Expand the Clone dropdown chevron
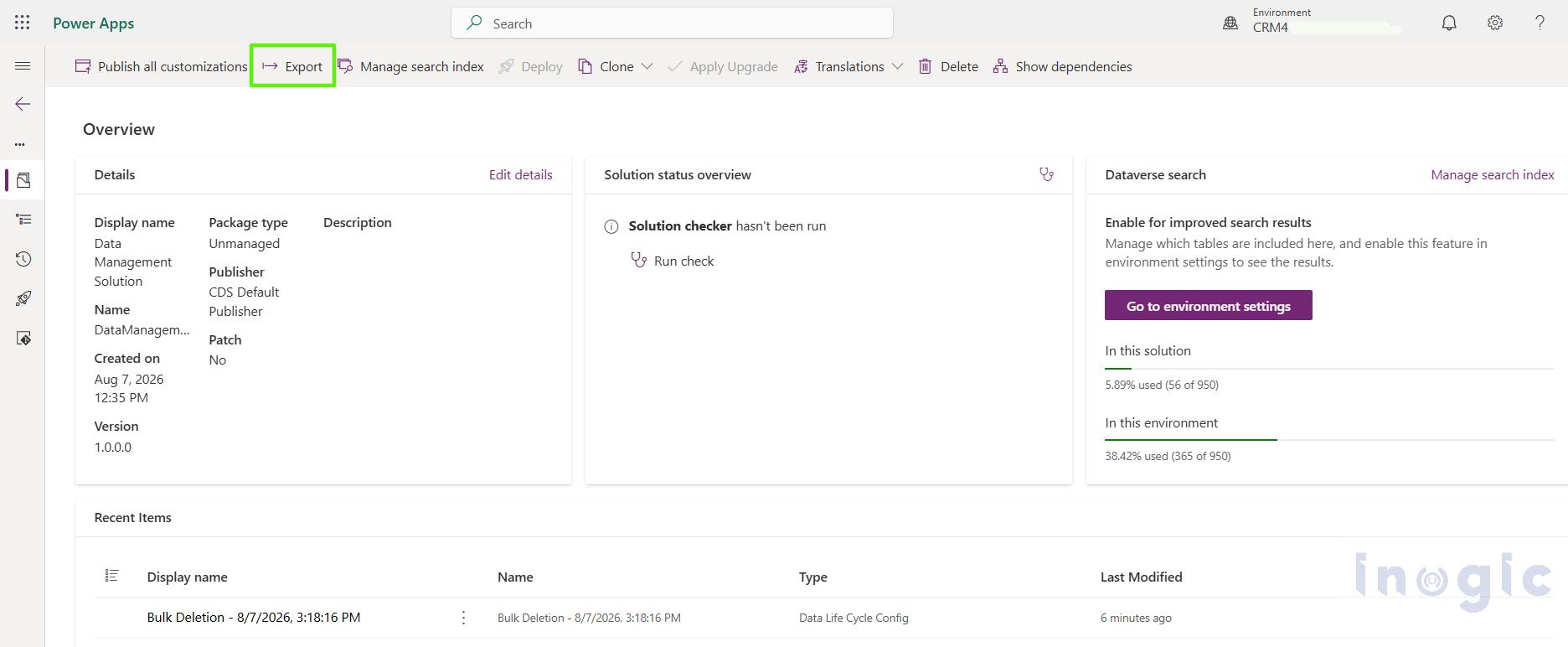Viewport: 1568px width, 647px height. click(x=647, y=66)
